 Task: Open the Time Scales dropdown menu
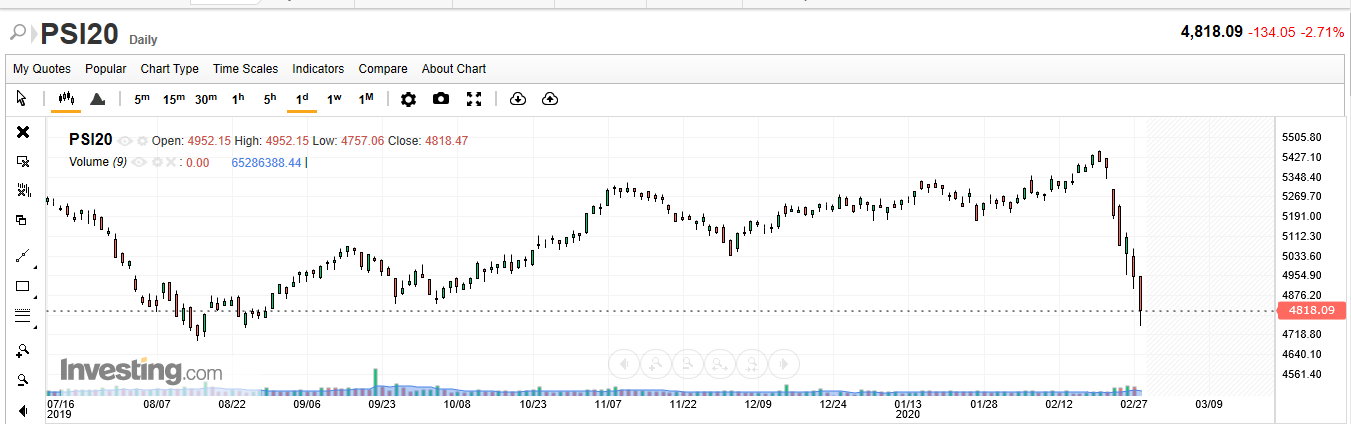[x=245, y=69]
